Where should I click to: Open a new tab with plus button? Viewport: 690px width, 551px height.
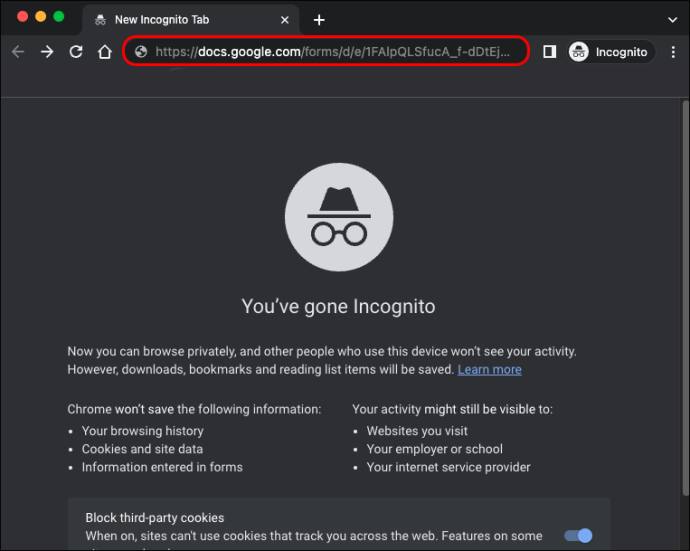[x=319, y=20]
